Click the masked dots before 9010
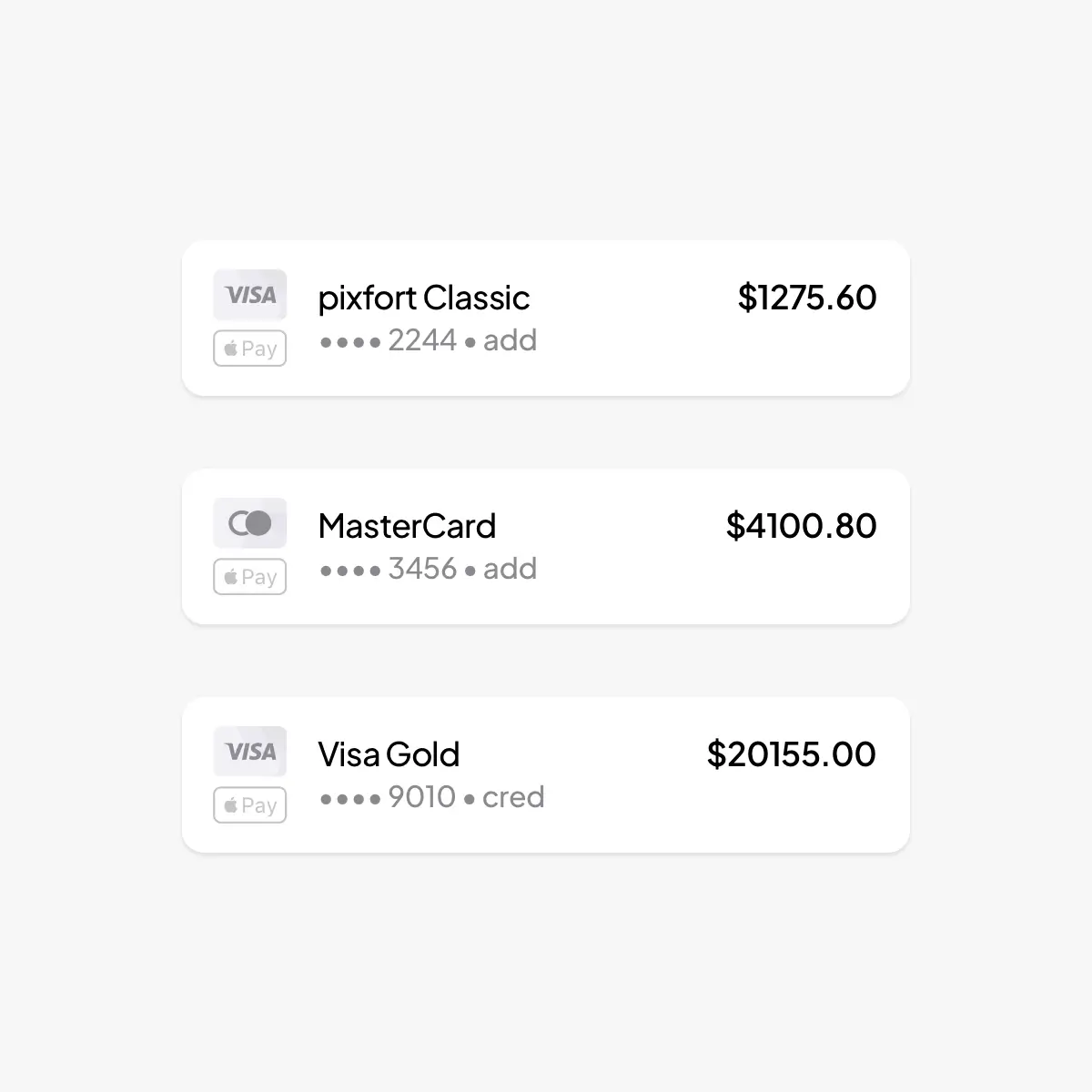Screen dimensions: 1092x1092 [350, 800]
